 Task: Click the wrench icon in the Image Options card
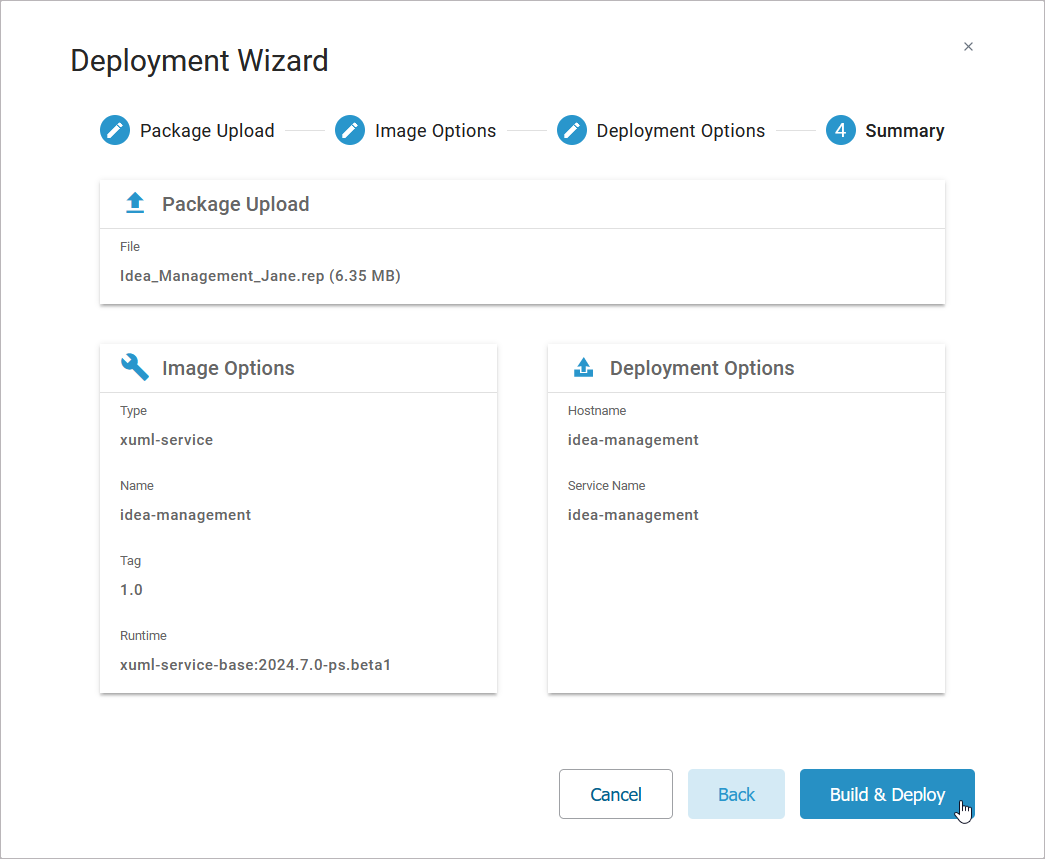(x=134, y=367)
